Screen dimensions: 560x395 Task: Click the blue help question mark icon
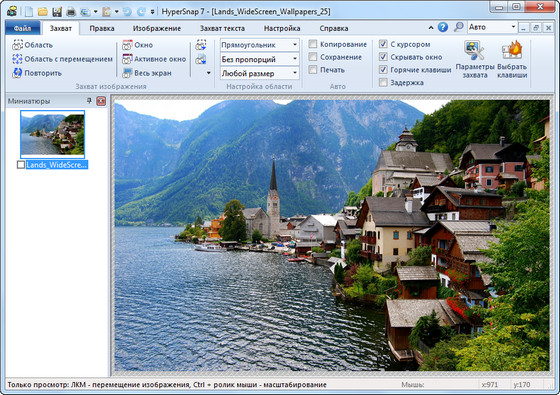(443, 27)
